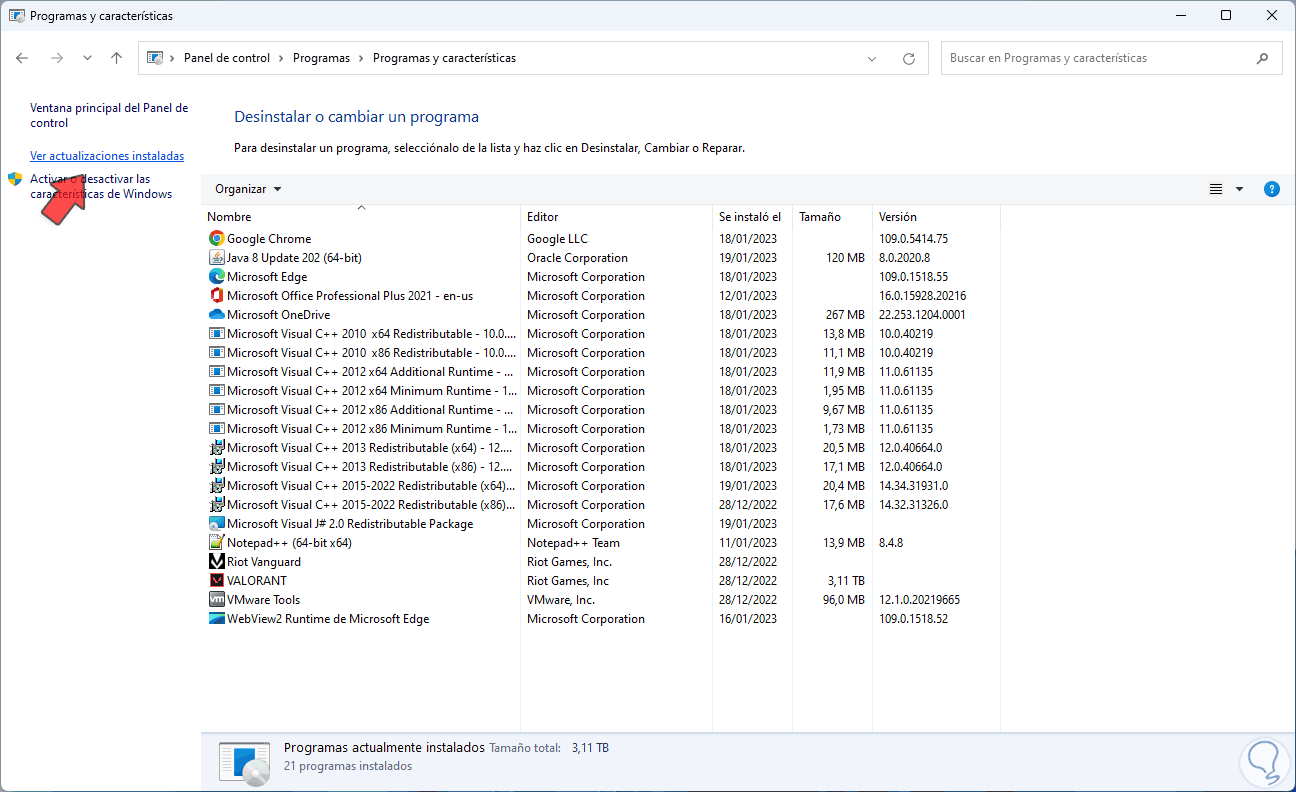Select the Microsoft OneDrive entry name
Screen dimensions: 1296x792
click(278, 315)
